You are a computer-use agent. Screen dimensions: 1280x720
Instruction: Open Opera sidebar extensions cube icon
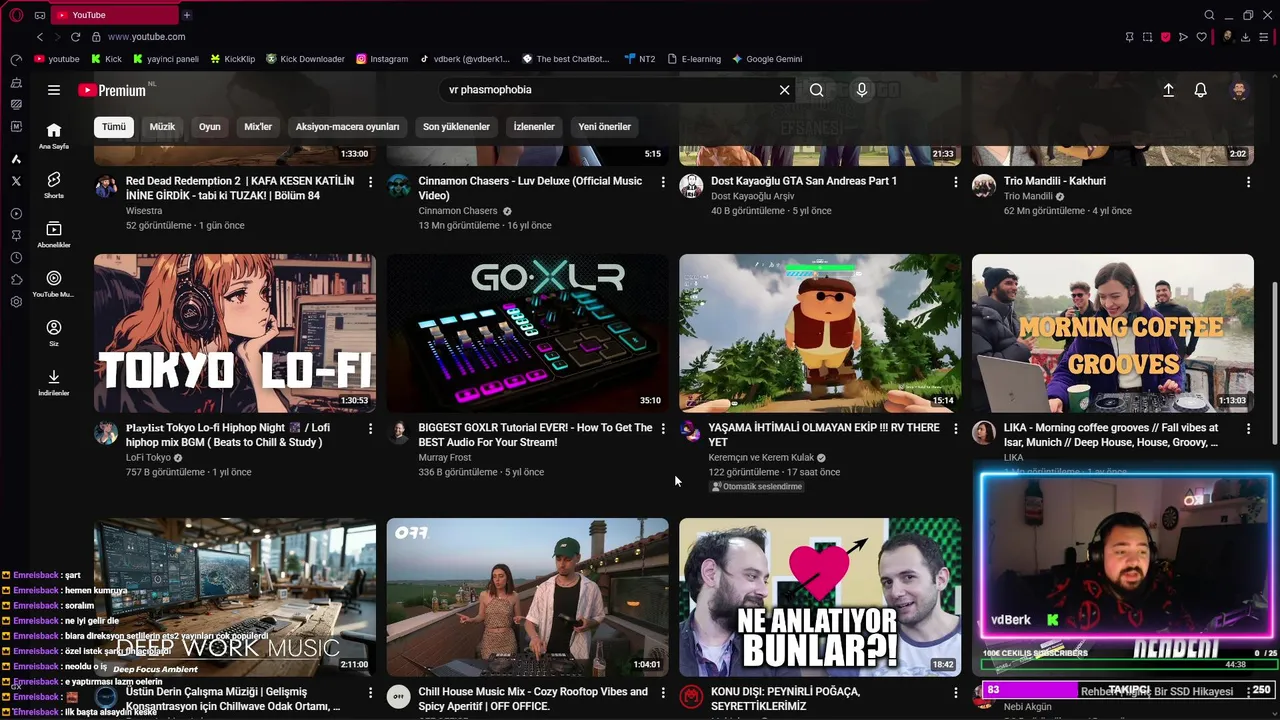pyautogui.click(x=16, y=280)
